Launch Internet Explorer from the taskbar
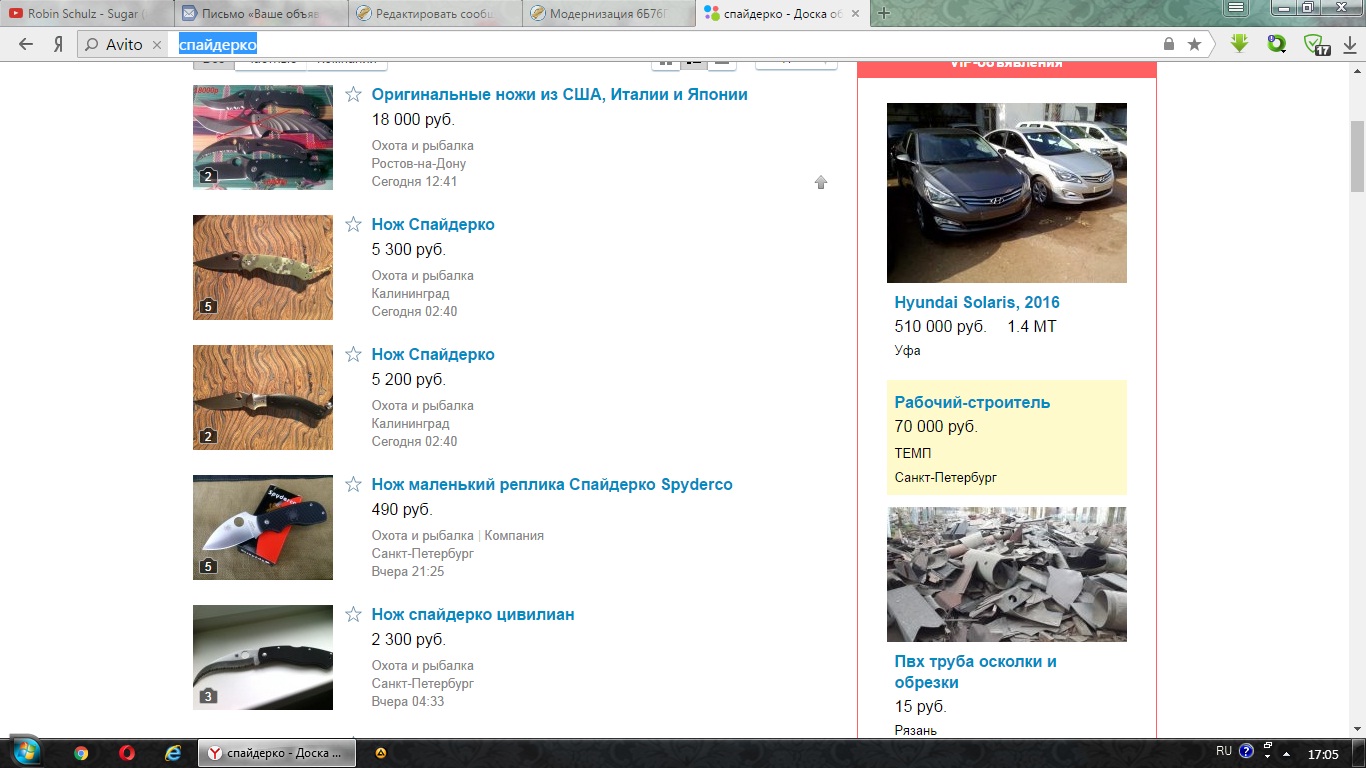Screen dimensions: 1366x768 172,753
